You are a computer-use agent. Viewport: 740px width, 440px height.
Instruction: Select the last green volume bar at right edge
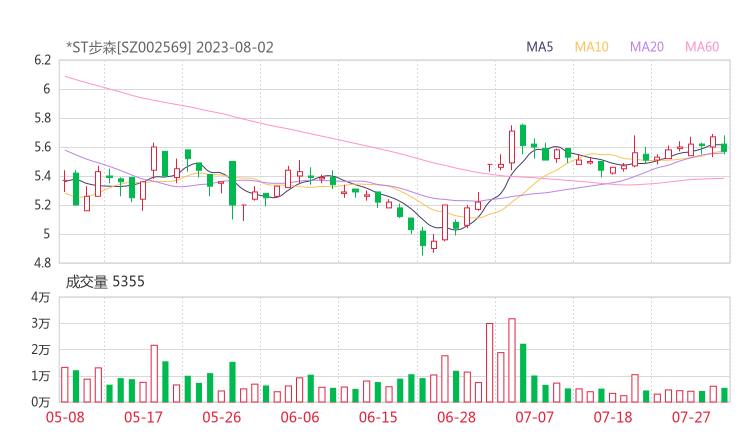click(724, 395)
